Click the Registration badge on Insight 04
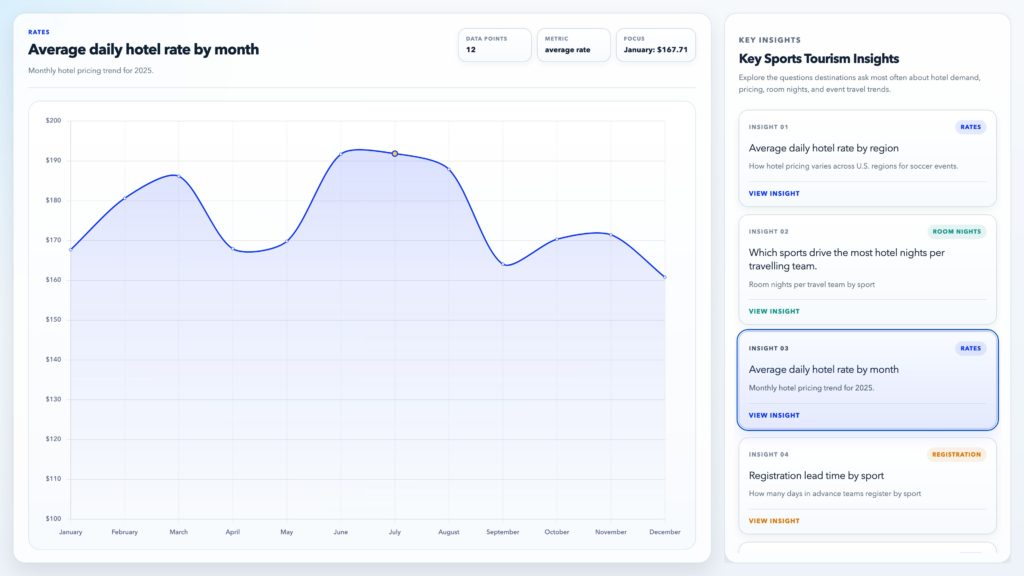This screenshot has height=576, width=1024. tap(956, 454)
